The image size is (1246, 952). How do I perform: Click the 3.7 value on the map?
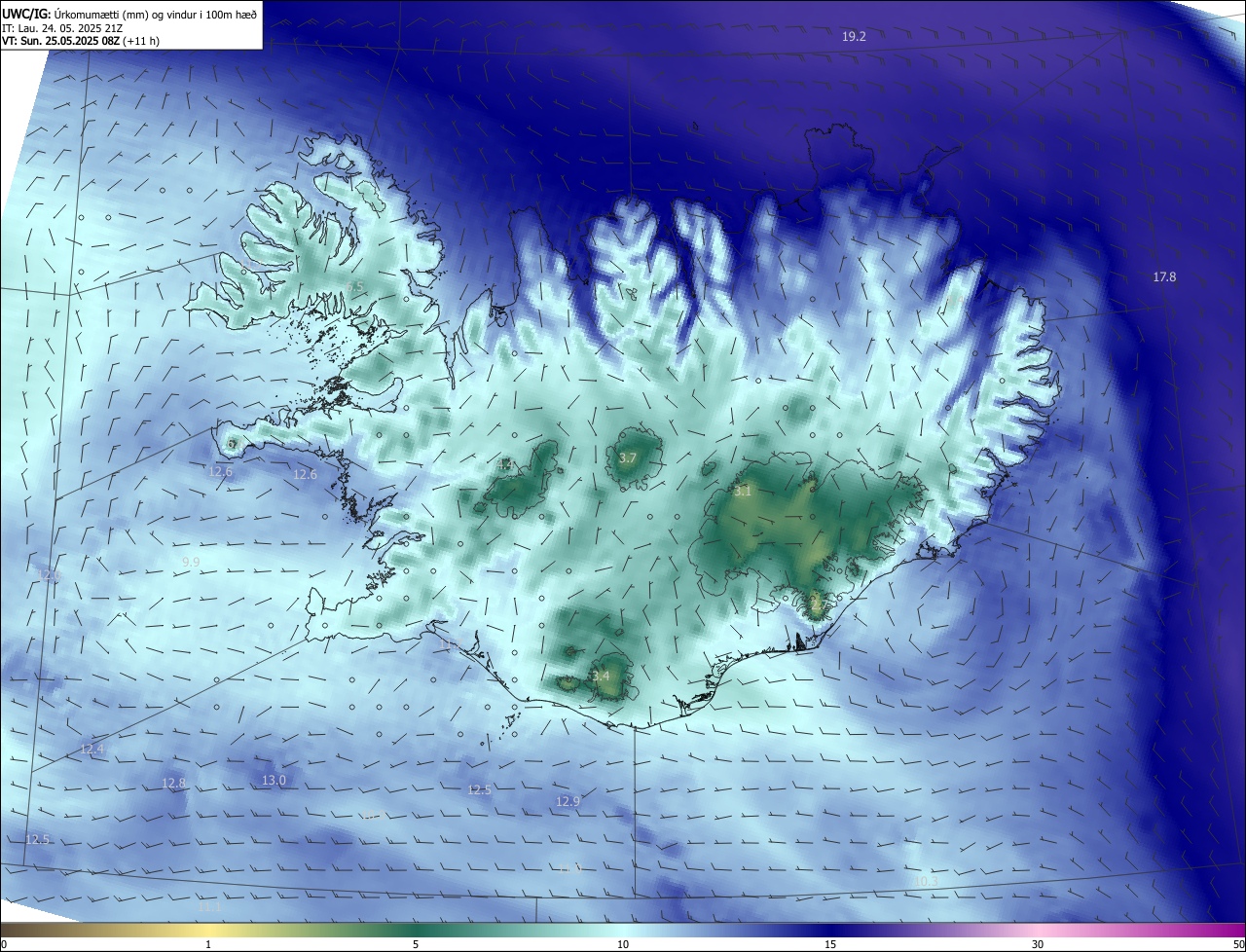coord(628,458)
